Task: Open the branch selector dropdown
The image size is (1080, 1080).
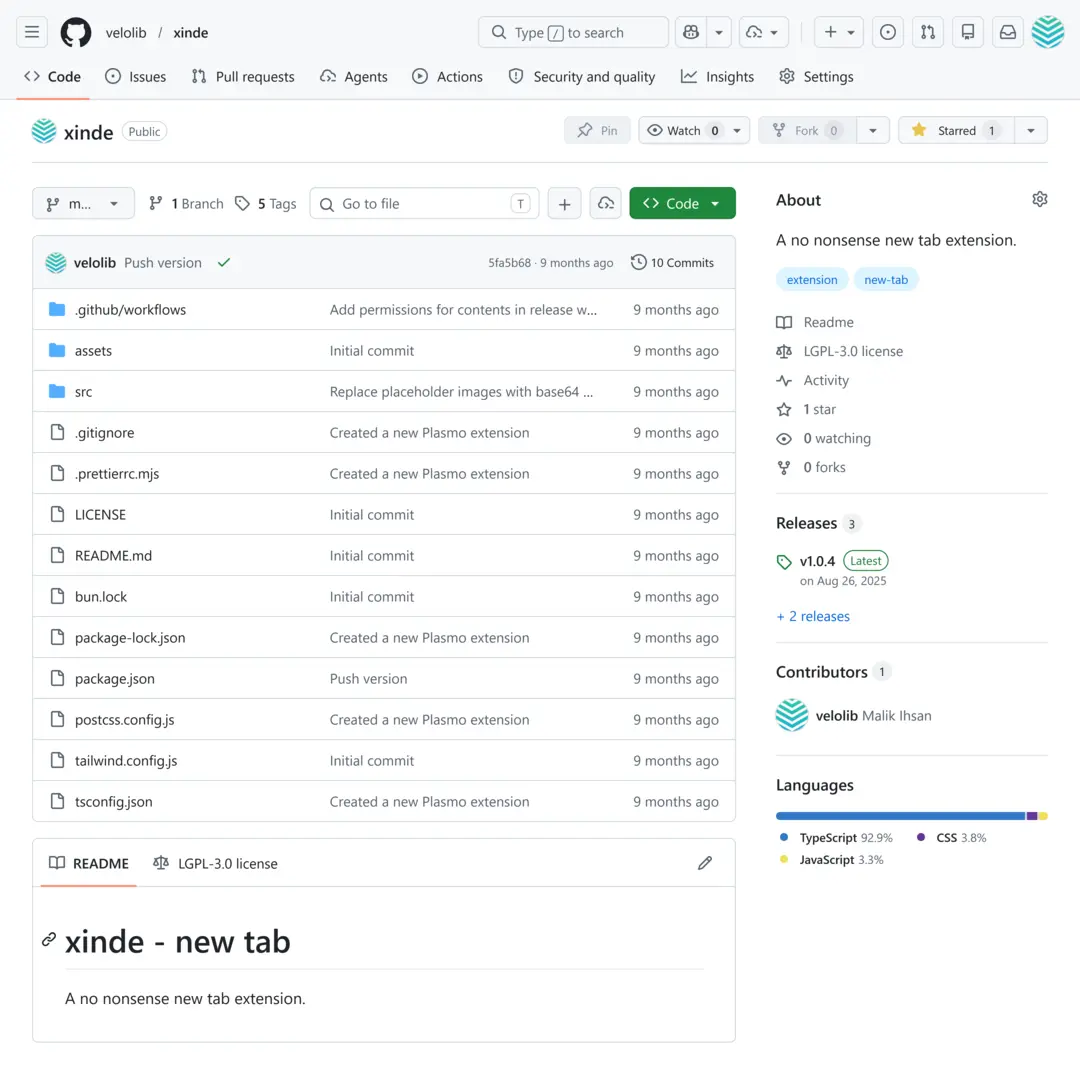Action: 83,204
